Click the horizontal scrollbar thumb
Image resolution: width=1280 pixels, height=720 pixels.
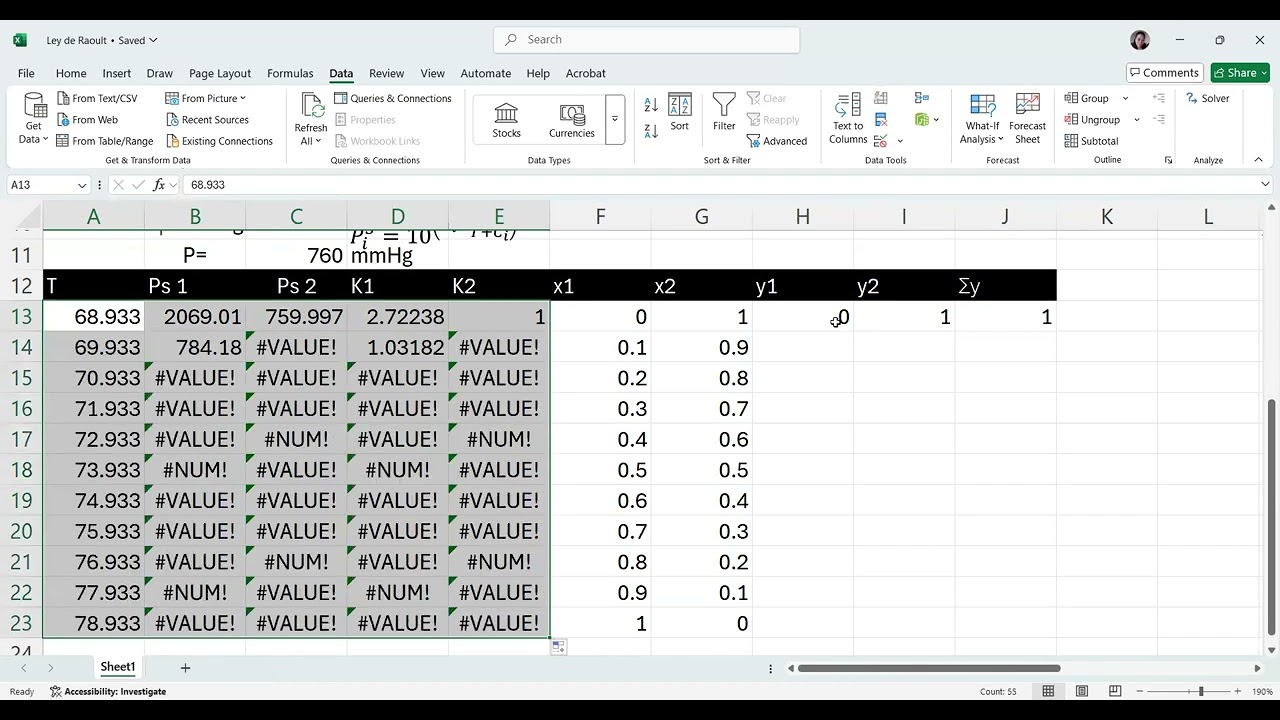[x=929, y=668]
